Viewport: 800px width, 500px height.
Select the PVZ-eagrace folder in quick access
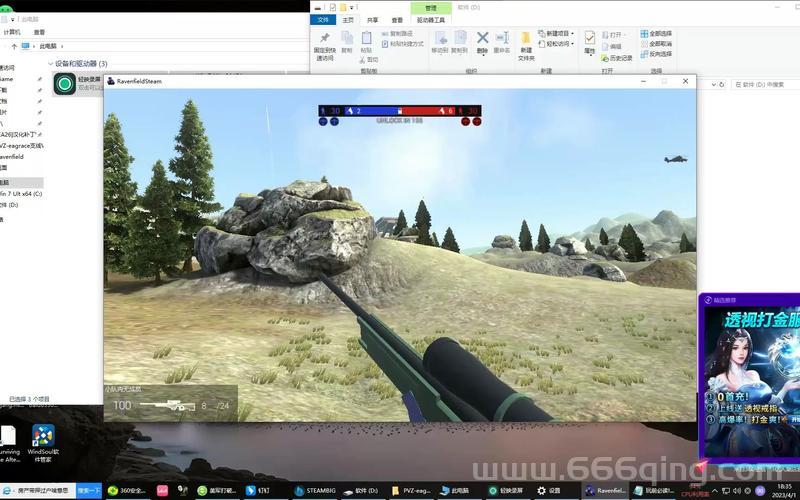[21, 145]
